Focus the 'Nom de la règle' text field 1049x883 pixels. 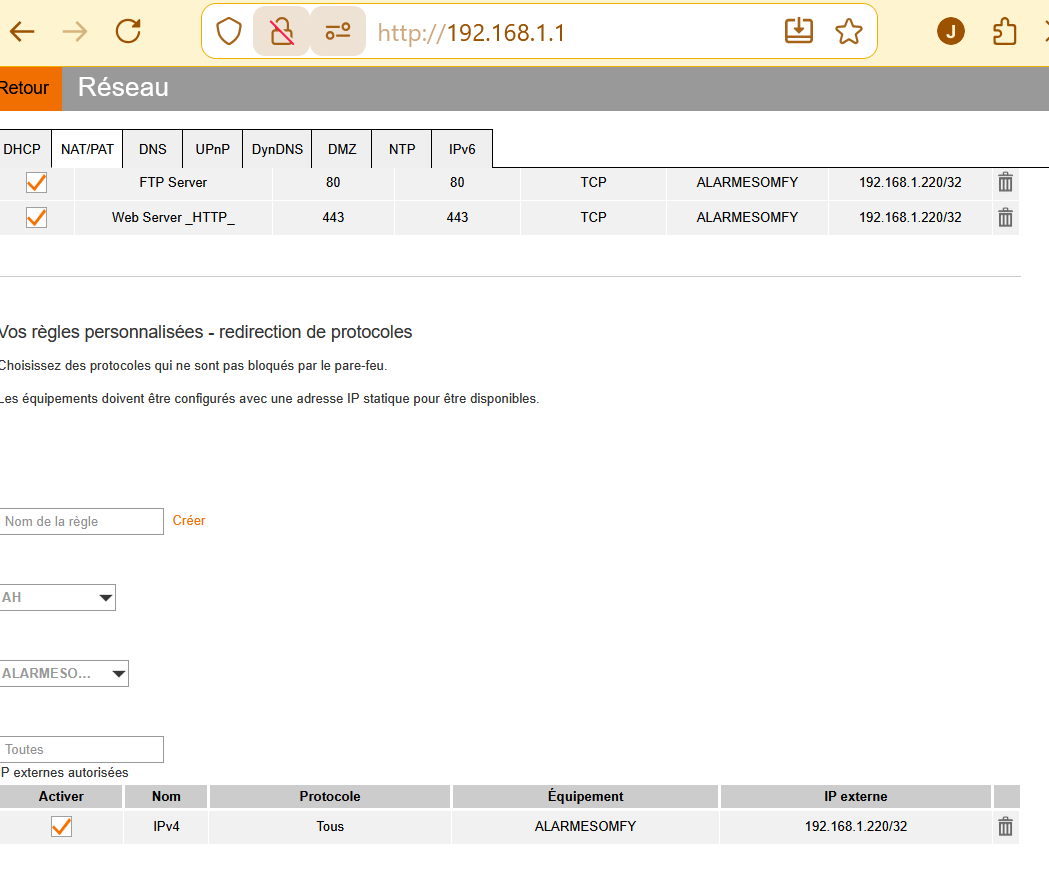coord(82,521)
